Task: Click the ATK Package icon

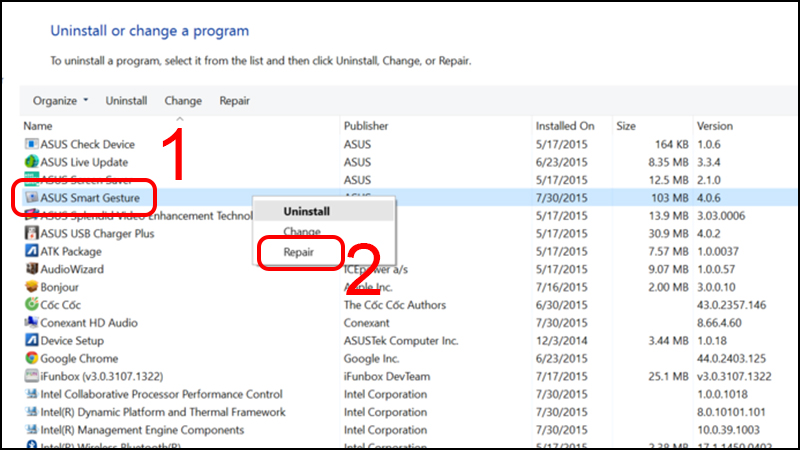Action: [x=31, y=251]
